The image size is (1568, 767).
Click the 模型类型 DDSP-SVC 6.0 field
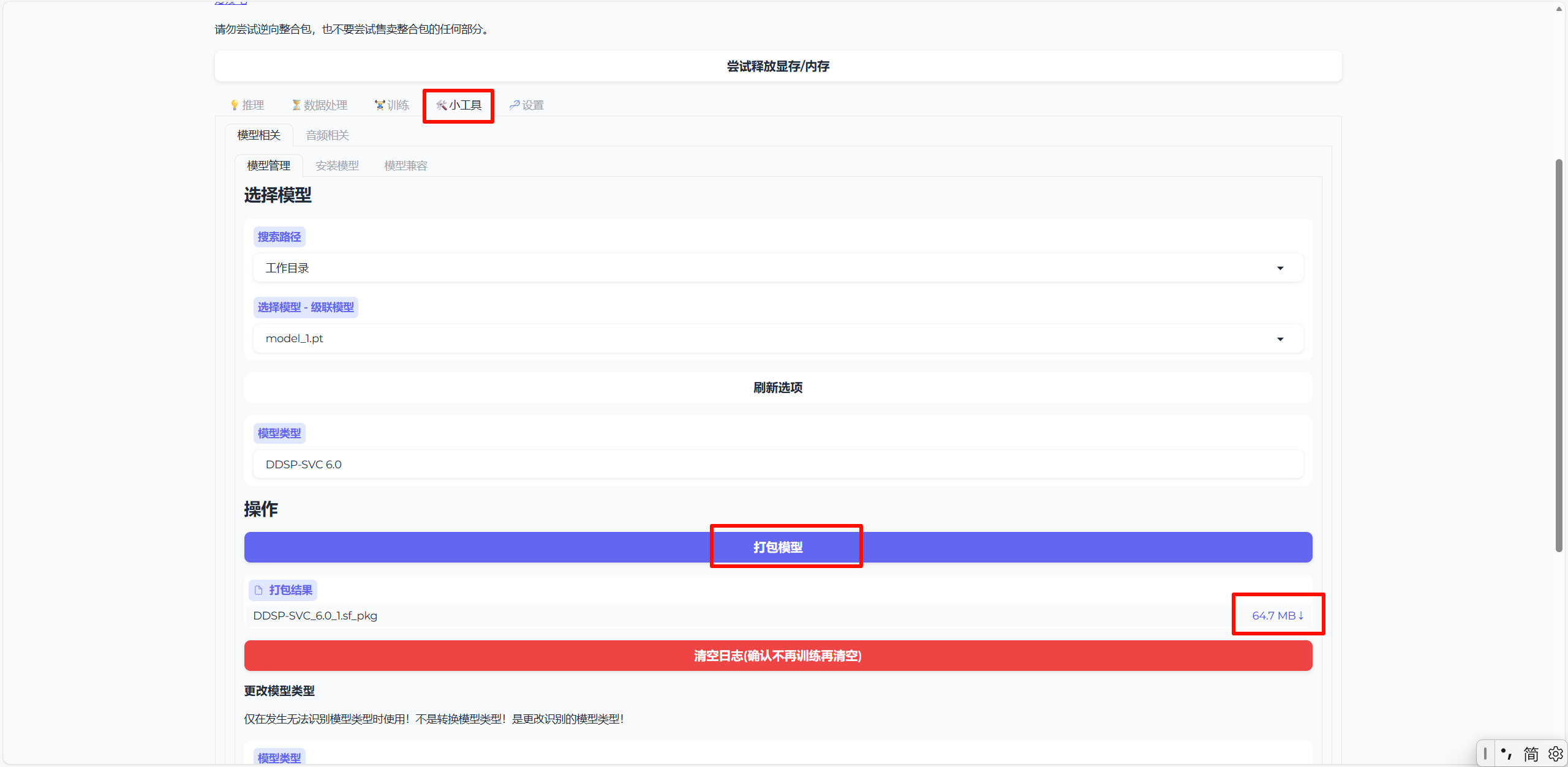tap(778, 465)
